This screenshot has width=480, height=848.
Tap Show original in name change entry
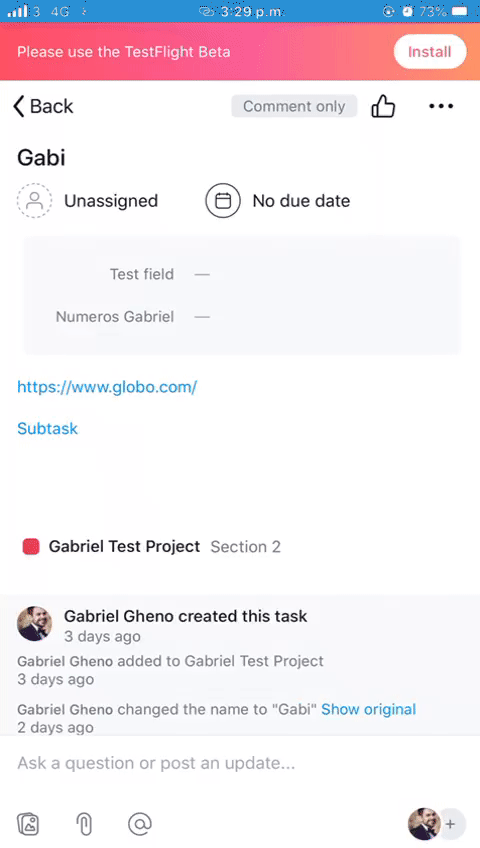point(369,709)
